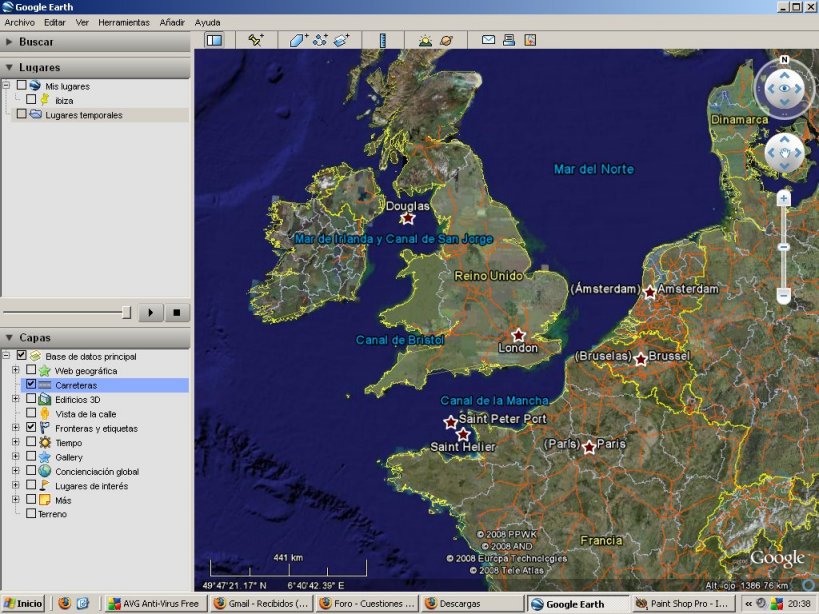Collapse the Mis lugares tree node

[6, 85]
